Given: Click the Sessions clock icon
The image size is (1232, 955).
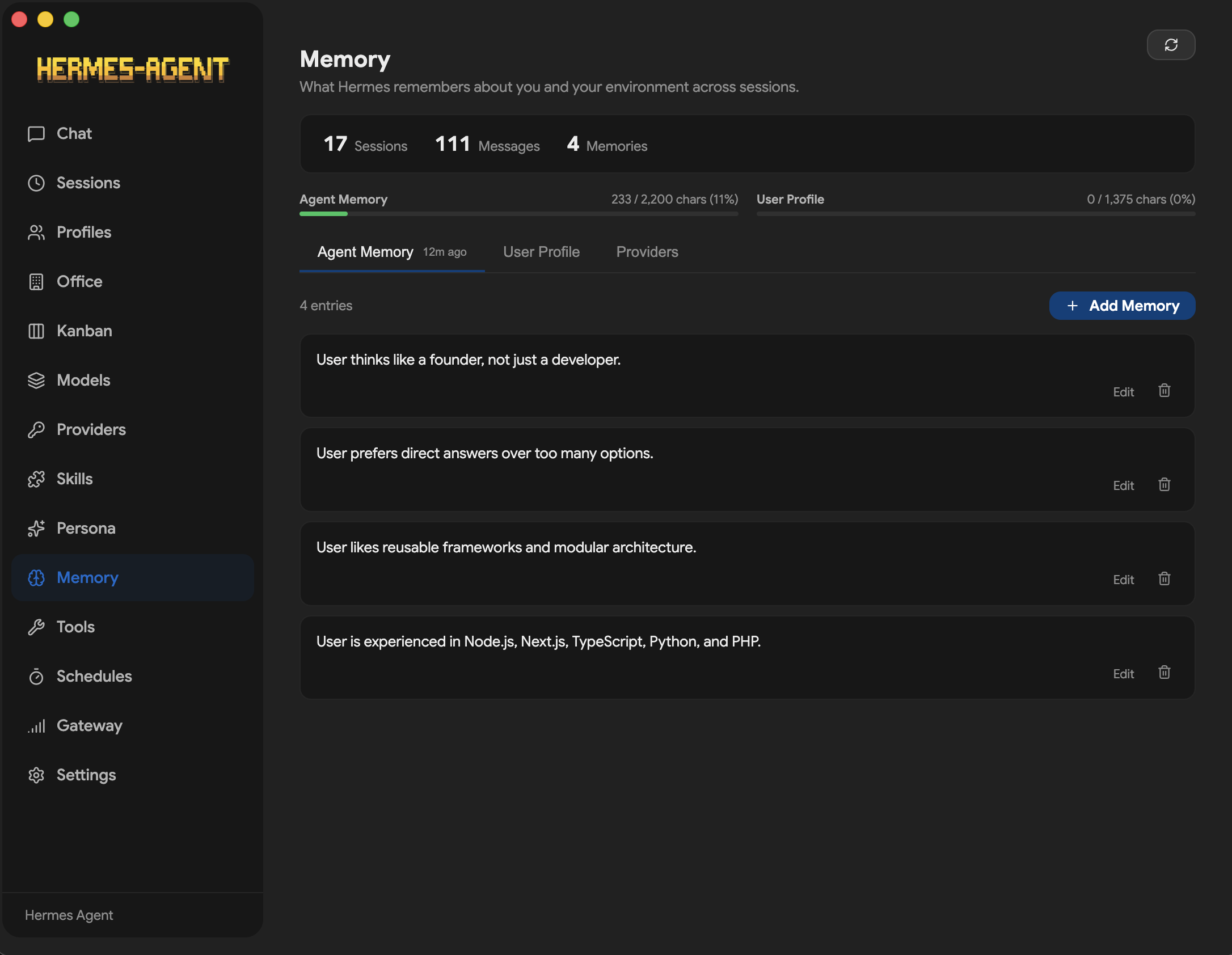Looking at the screenshot, I should coord(36,183).
